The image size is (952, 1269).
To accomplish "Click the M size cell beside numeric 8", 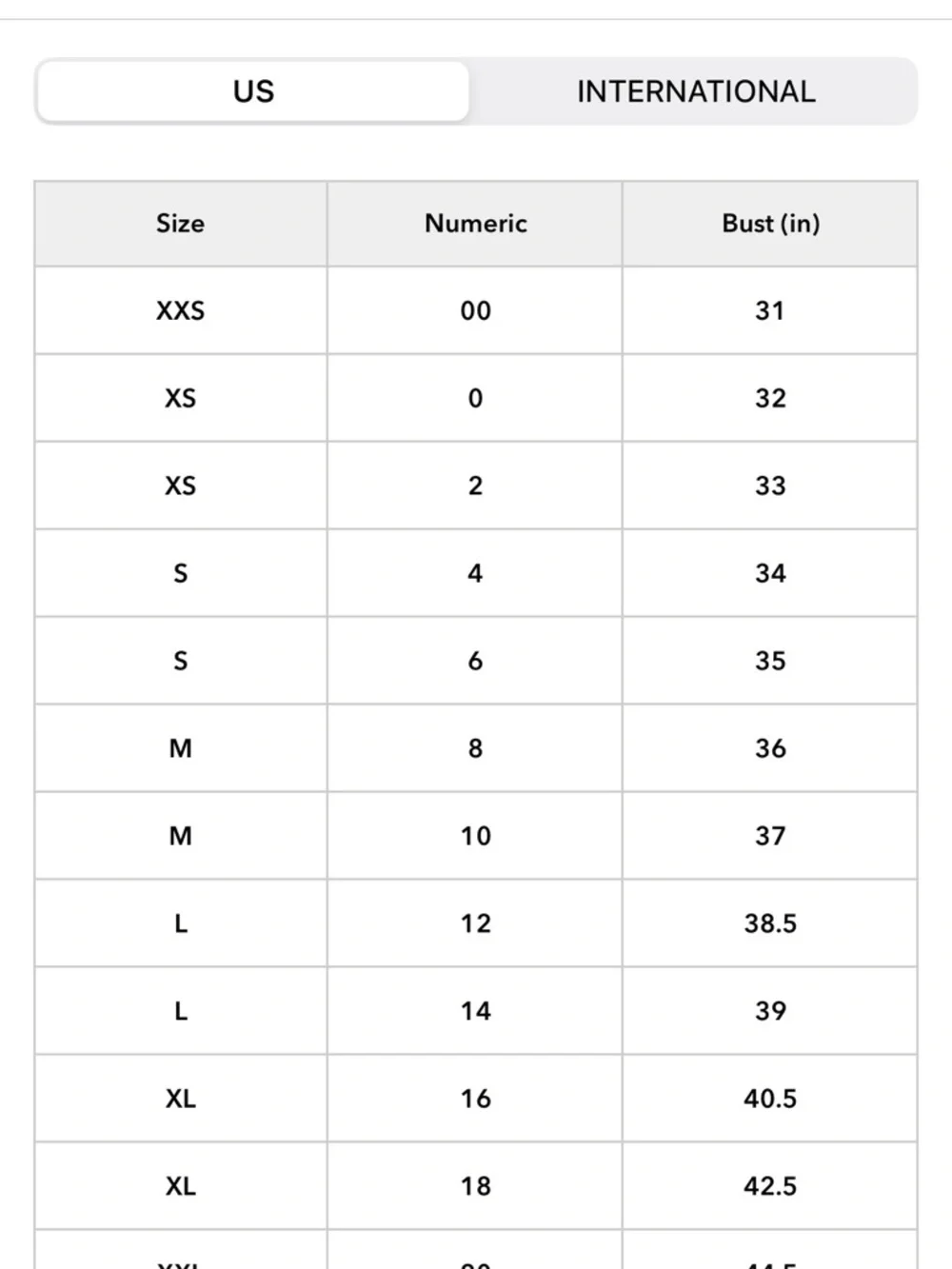I will pyautogui.click(x=181, y=748).
